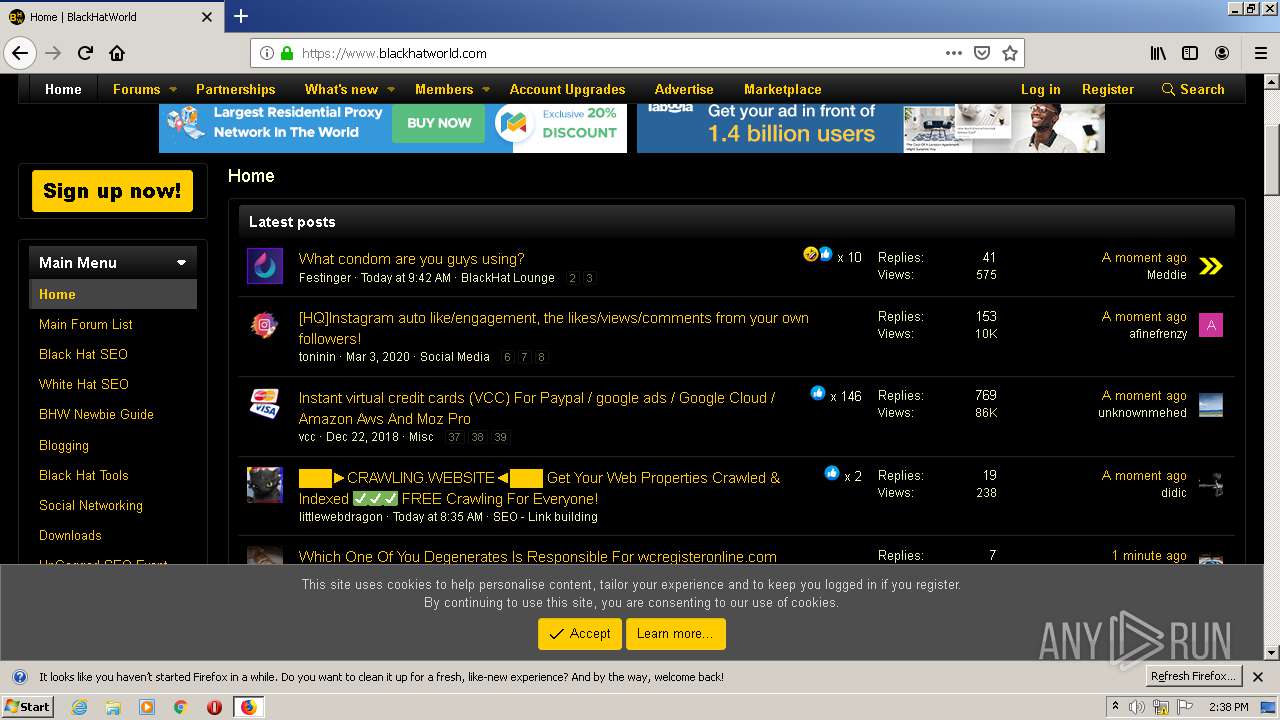
Task: Click the Sign up now! button
Action: click(x=112, y=191)
